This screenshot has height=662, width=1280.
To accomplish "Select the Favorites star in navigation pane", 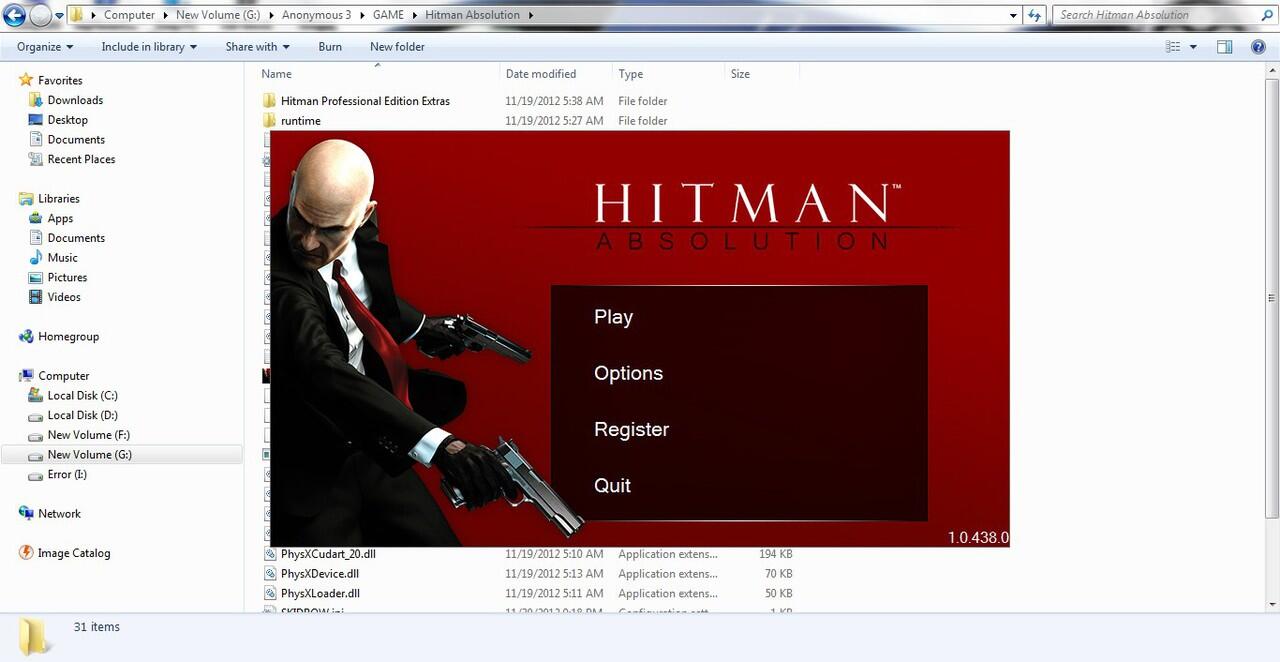I will tap(26, 80).
